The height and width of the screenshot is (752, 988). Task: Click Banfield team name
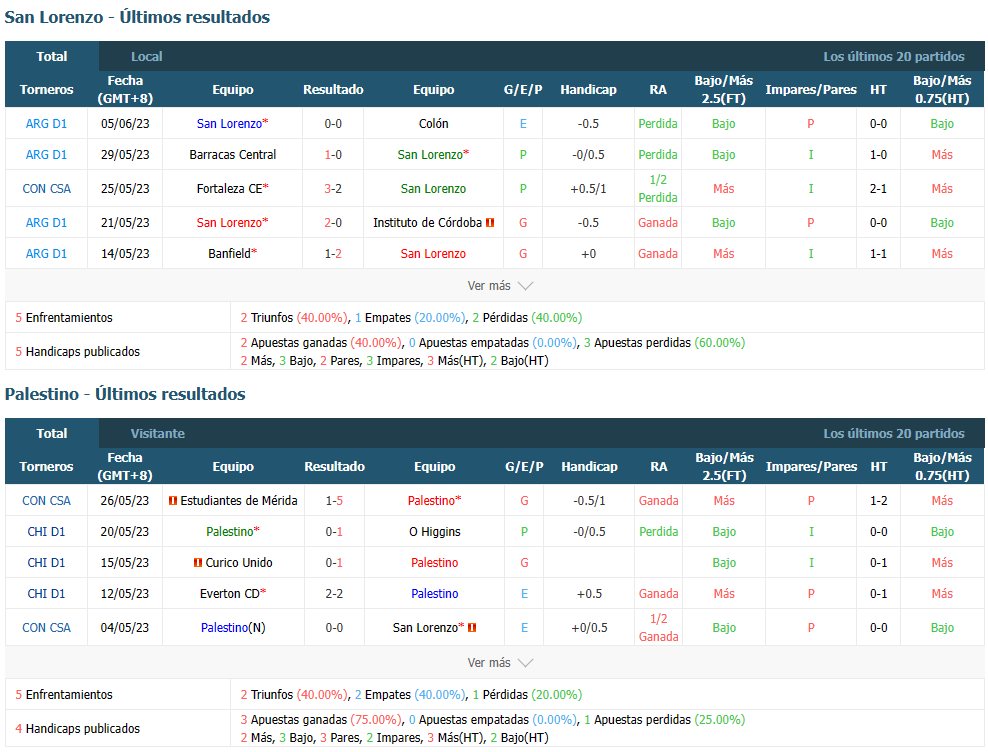pos(229,253)
